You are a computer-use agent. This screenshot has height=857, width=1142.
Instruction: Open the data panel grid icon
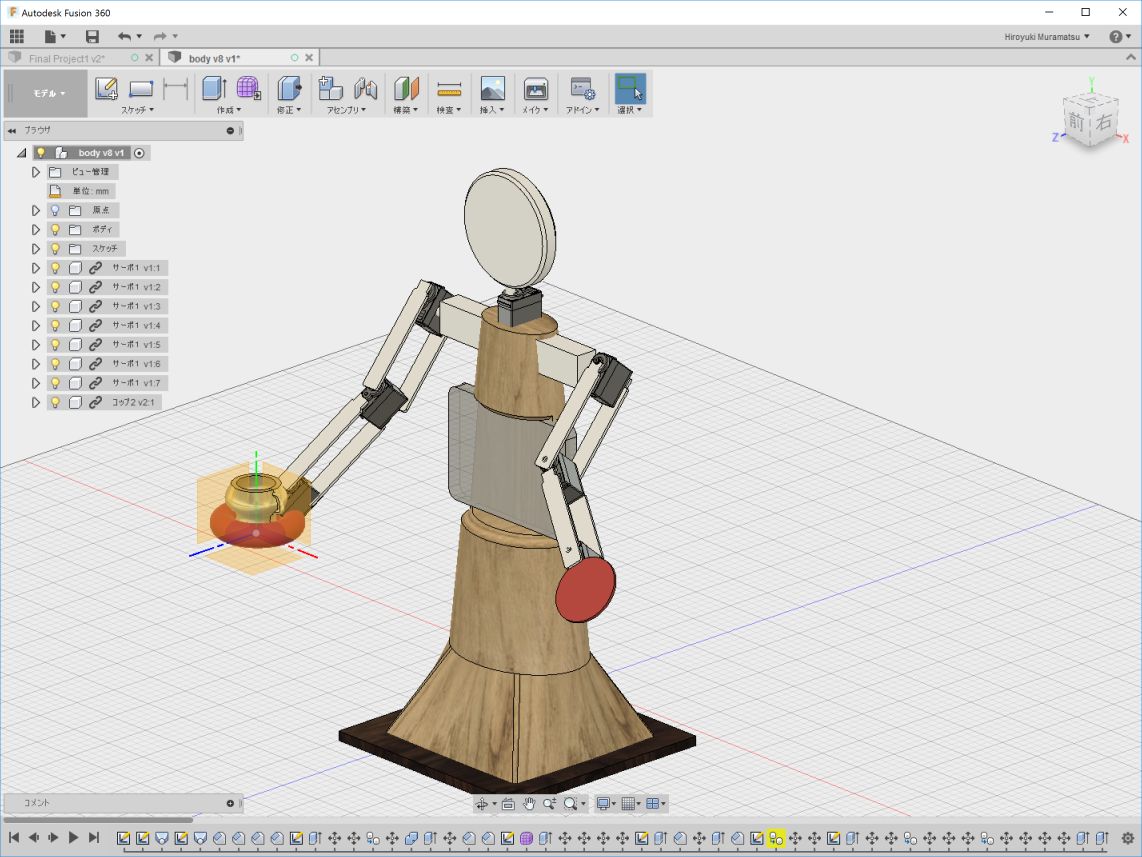17,36
